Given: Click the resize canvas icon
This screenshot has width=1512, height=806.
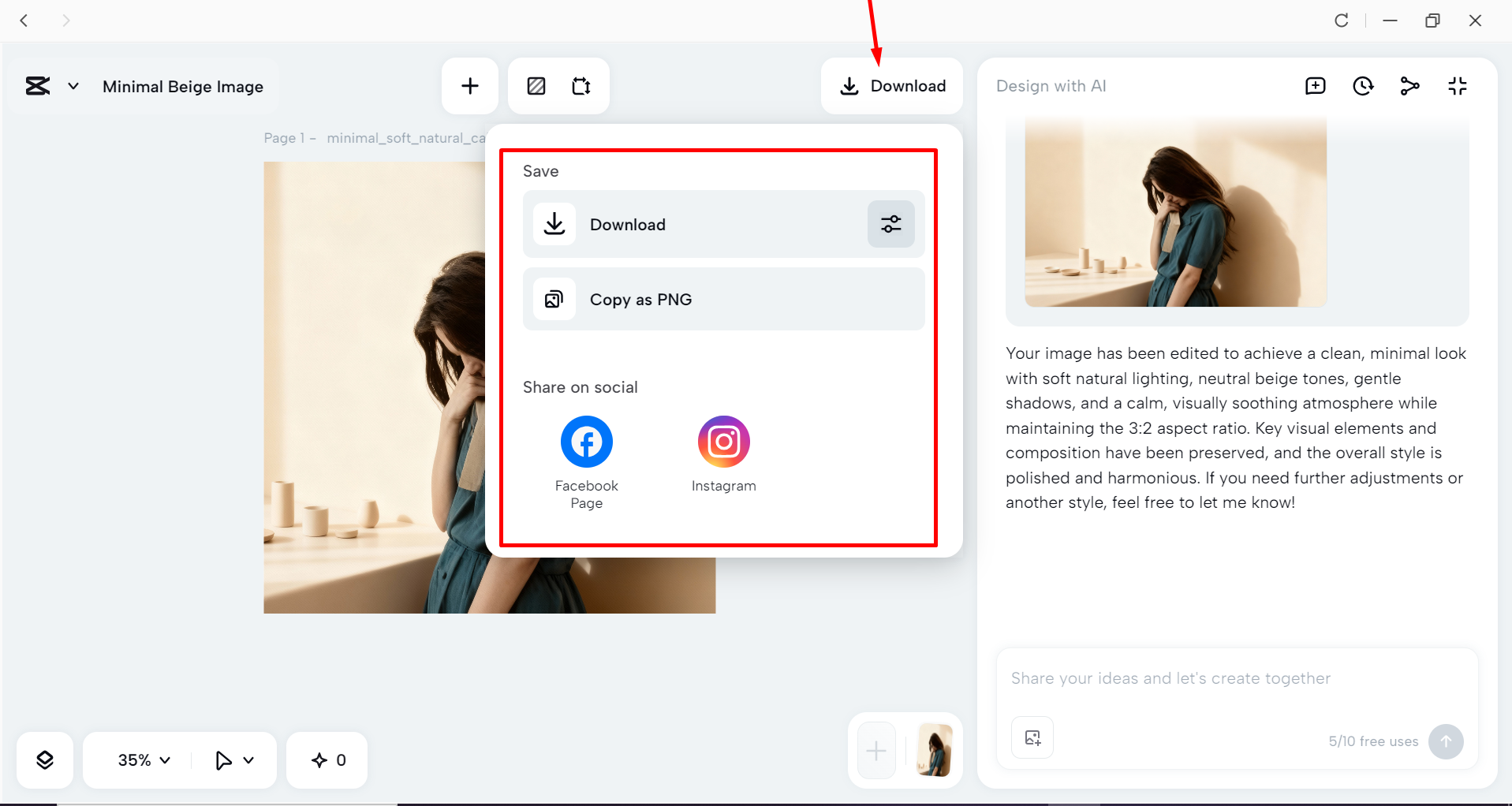Looking at the screenshot, I should coord(581,86).
